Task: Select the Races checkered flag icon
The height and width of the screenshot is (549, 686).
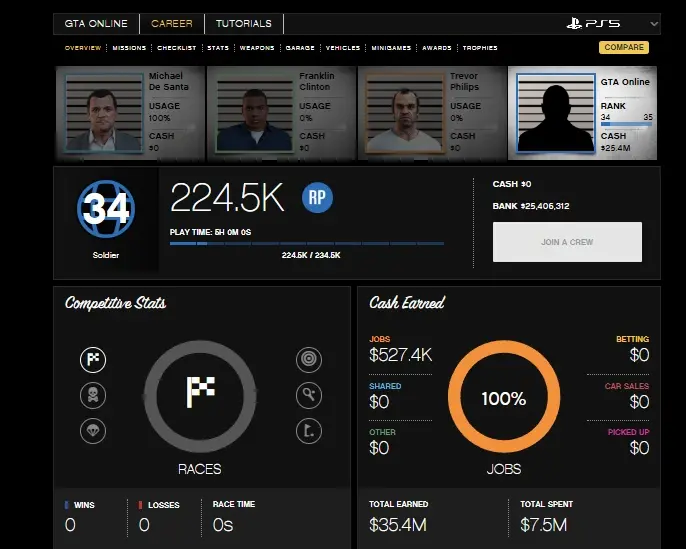Action: (93, 360)
